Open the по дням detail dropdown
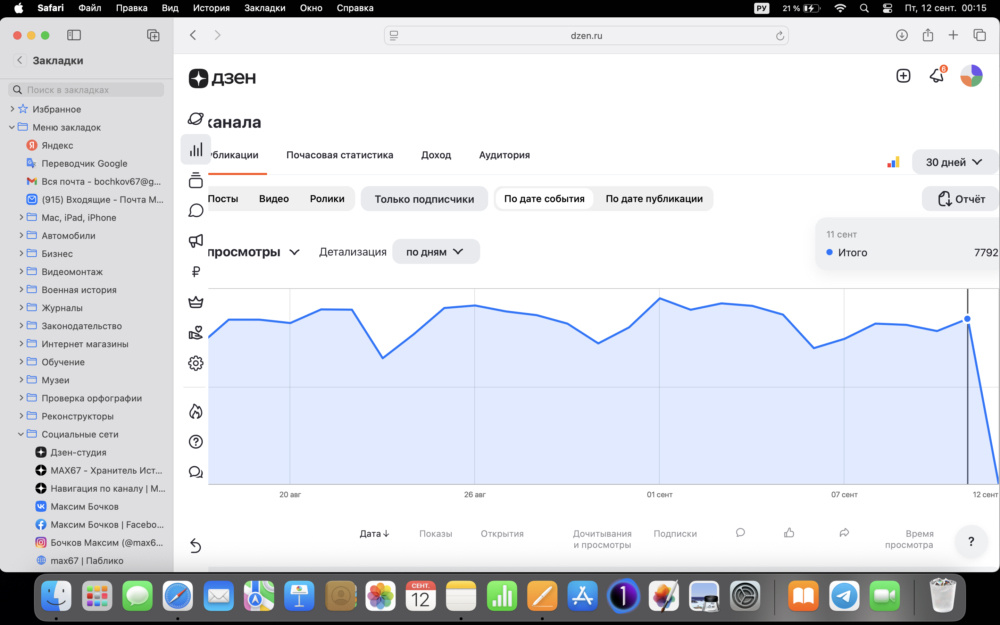Screen dimensions: 1000x625 (x=436, y=252)
